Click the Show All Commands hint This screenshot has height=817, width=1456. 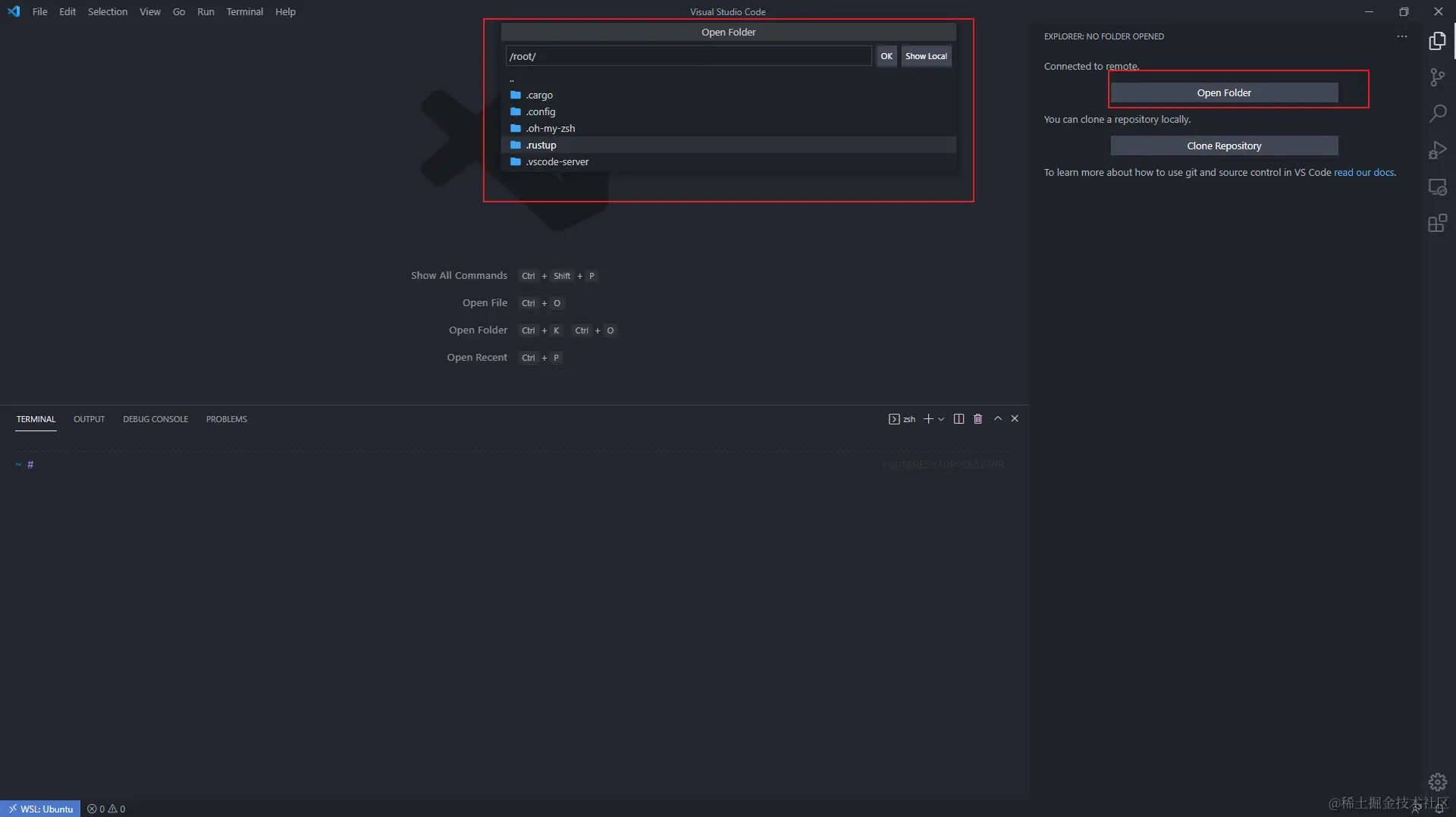click(x=459, y=276)
